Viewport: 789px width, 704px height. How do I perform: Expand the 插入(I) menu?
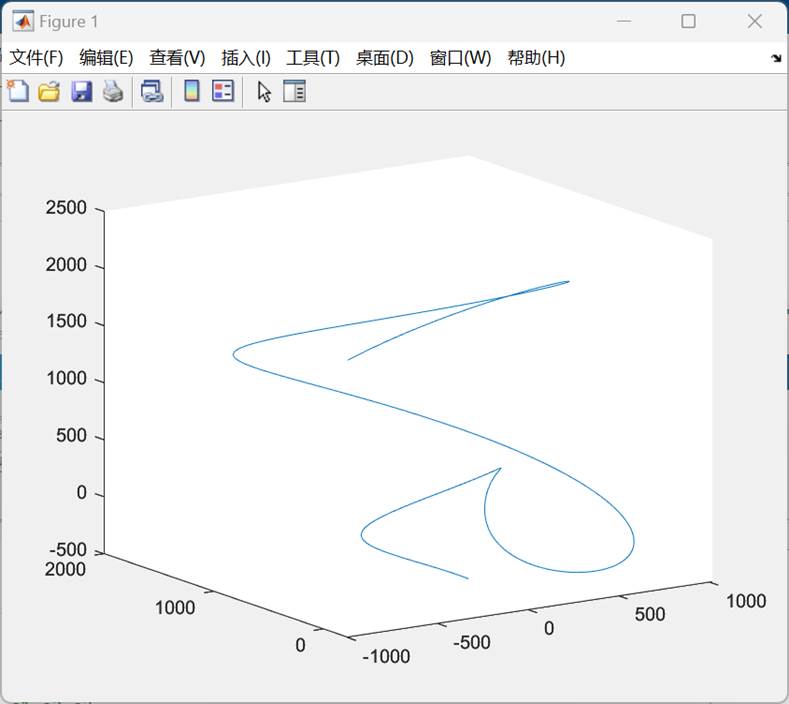pyautogui.click(x=246, y=58)
